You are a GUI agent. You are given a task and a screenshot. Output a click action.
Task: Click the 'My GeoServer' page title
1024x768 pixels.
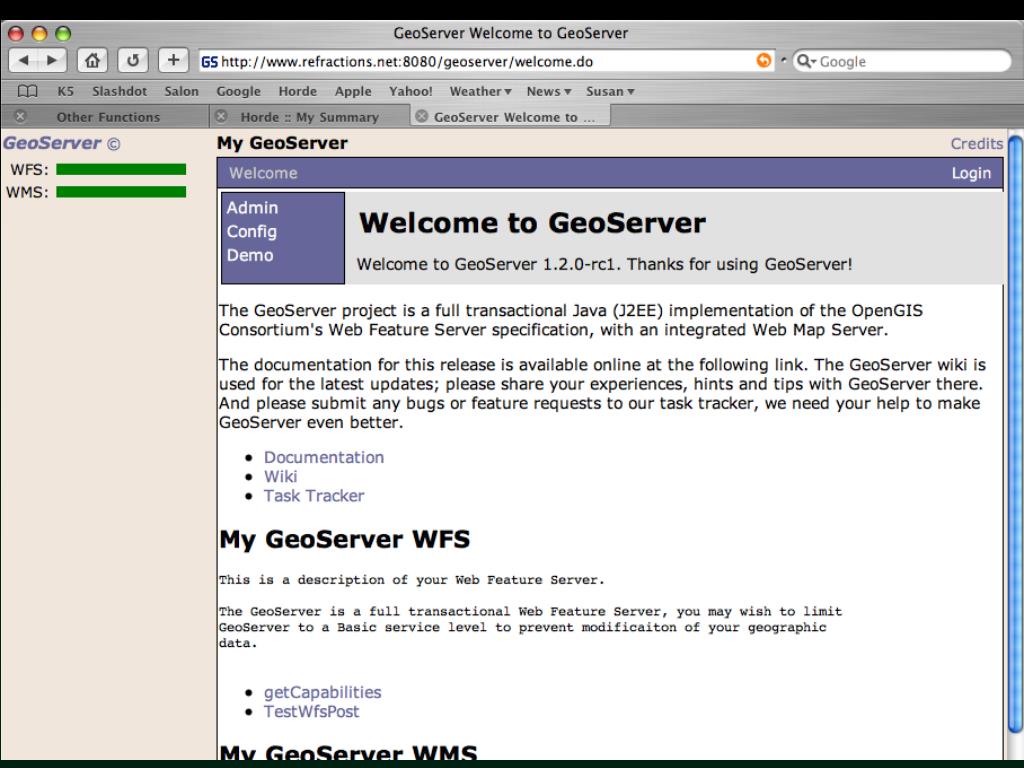click(x=282, y=143)
